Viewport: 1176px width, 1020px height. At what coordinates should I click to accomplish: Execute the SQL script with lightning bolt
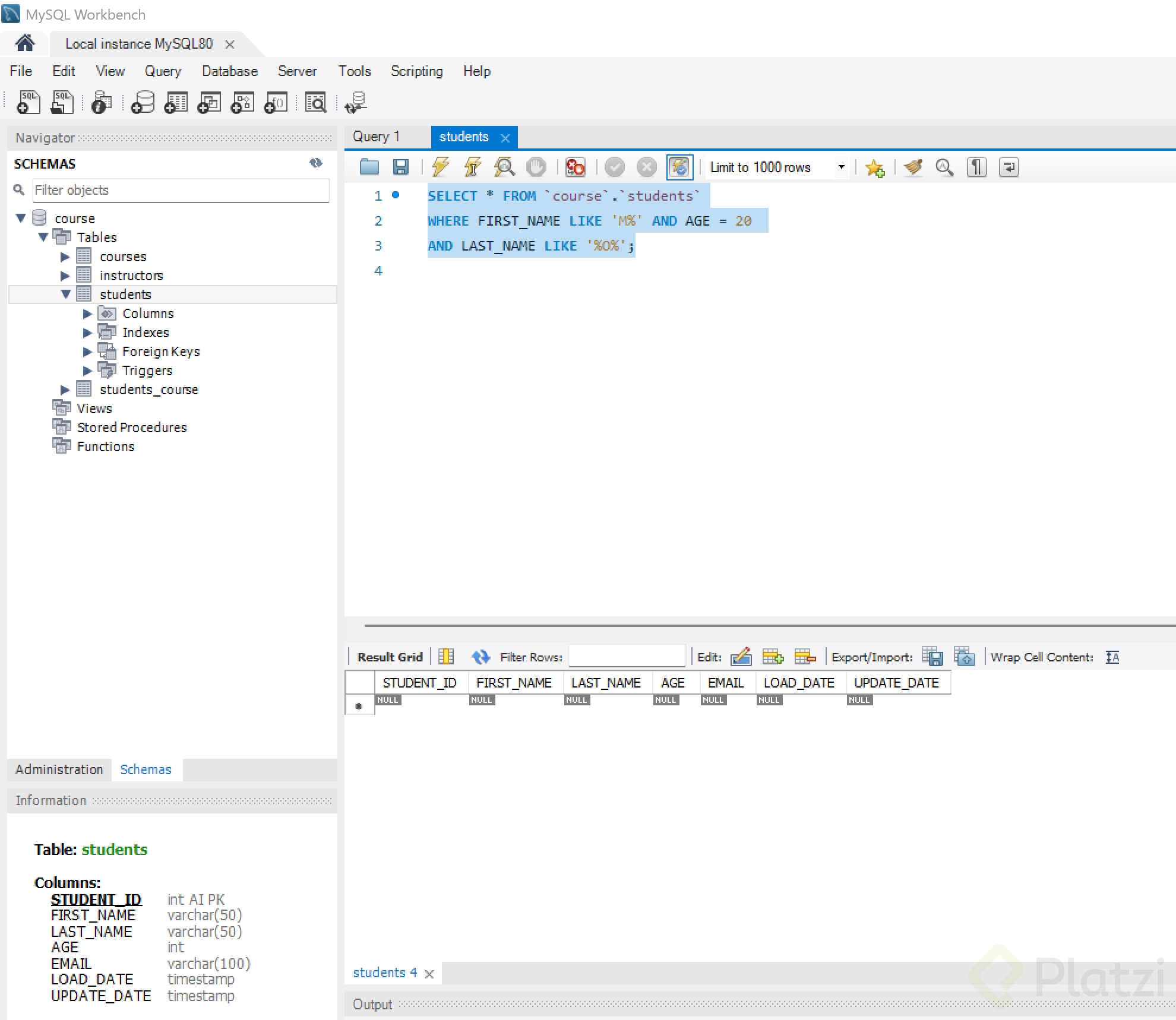pyautogui.click(x=440, y=167)
